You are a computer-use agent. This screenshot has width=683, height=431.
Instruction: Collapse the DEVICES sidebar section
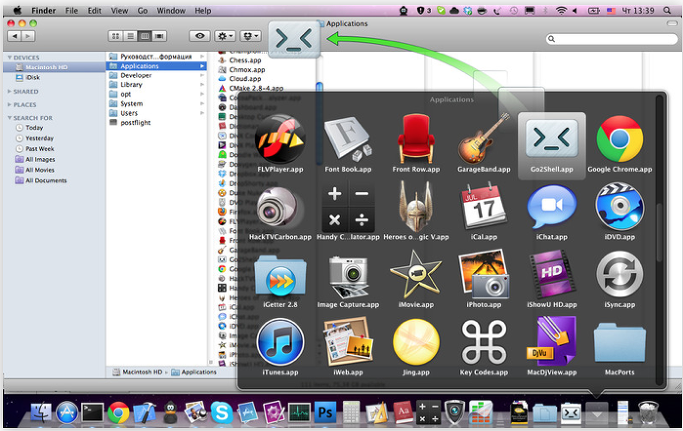[10, 58]
